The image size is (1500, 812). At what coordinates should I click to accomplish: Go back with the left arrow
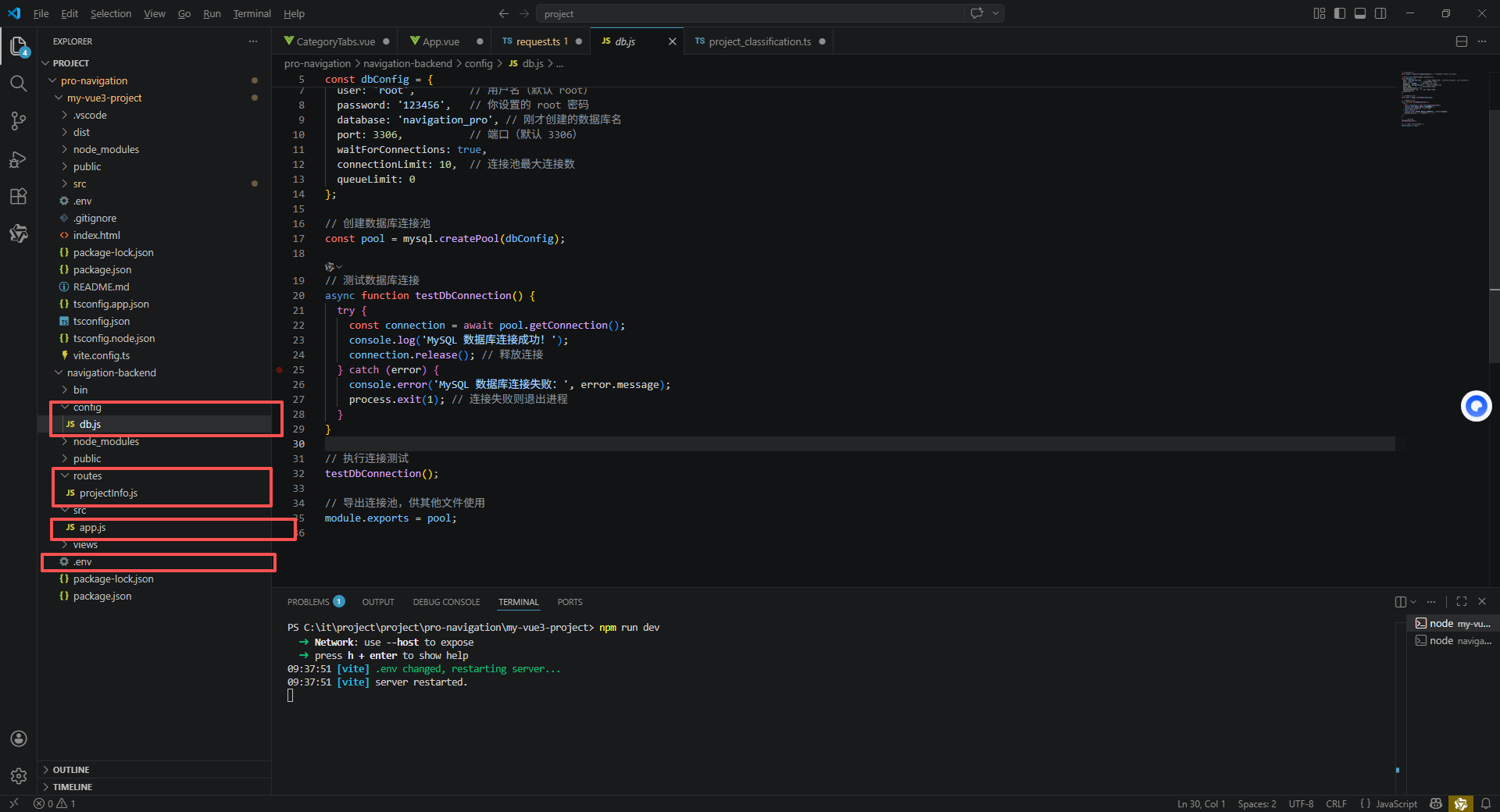[504, 13]
